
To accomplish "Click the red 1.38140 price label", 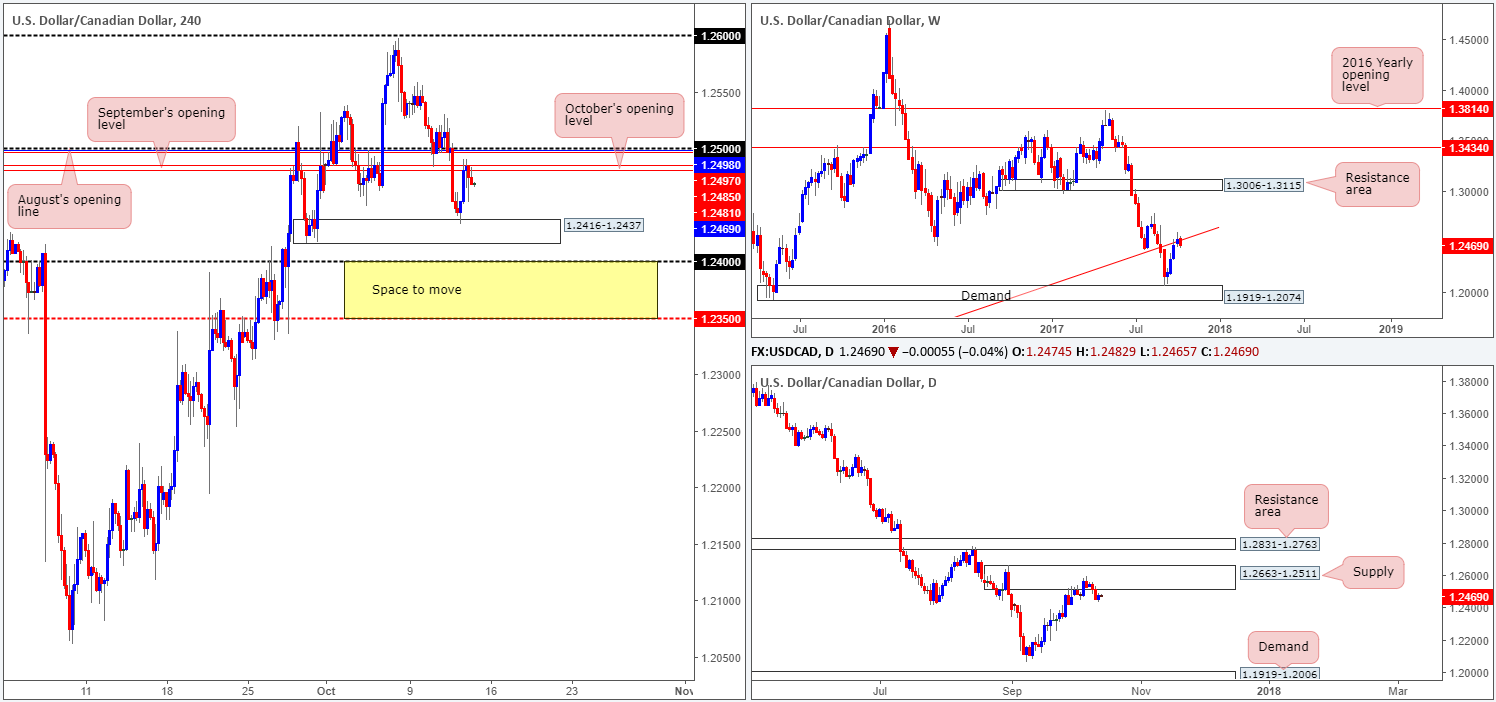I will click(x=1467, y=107).
